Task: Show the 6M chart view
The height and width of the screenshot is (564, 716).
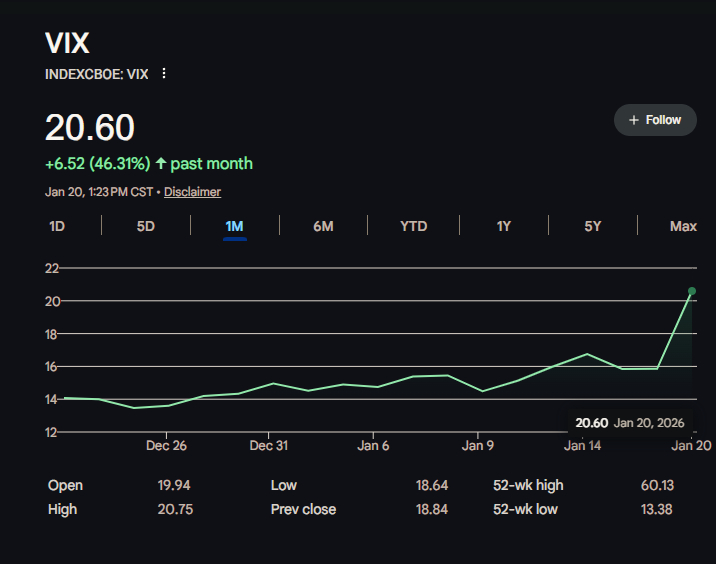Action: coord(323,226)
